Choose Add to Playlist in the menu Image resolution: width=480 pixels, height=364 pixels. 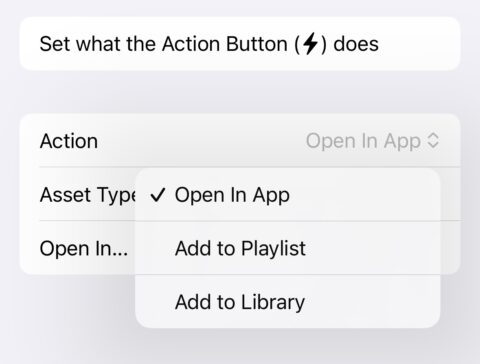pyautogui.click(x=287, y=248)
